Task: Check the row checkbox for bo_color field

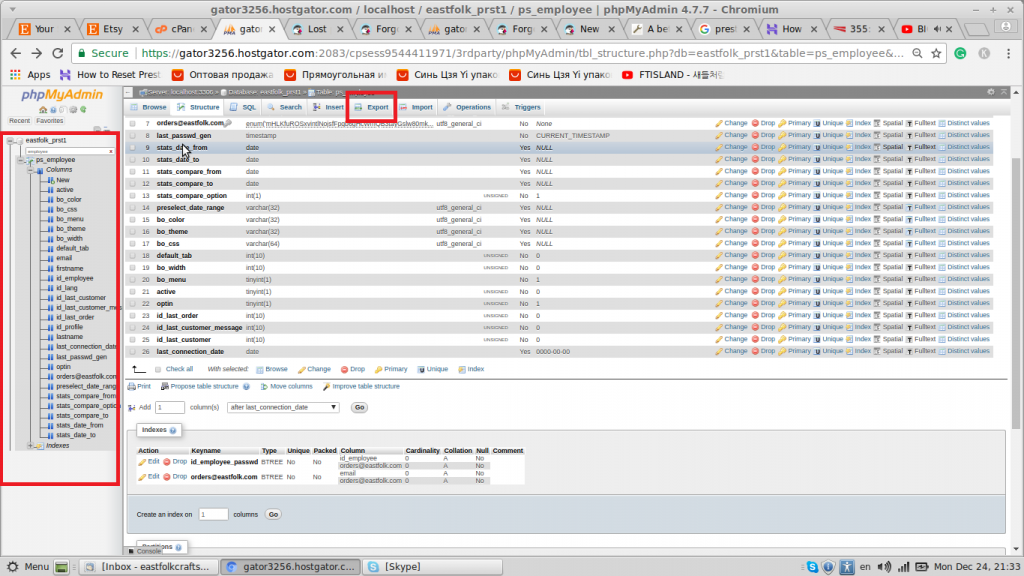Action: [132, 219]
